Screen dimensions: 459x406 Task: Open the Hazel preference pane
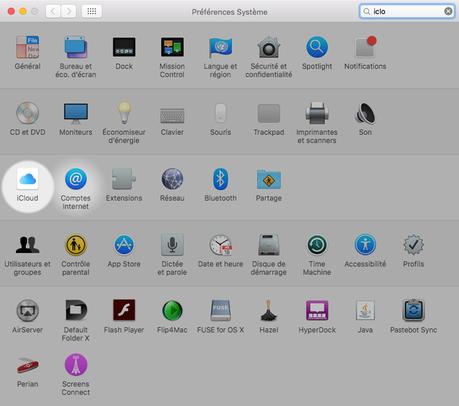click(269, 317)
